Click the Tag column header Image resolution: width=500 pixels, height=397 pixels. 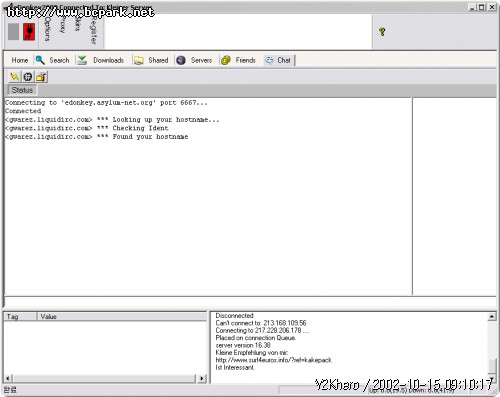(x=20, y=316)
